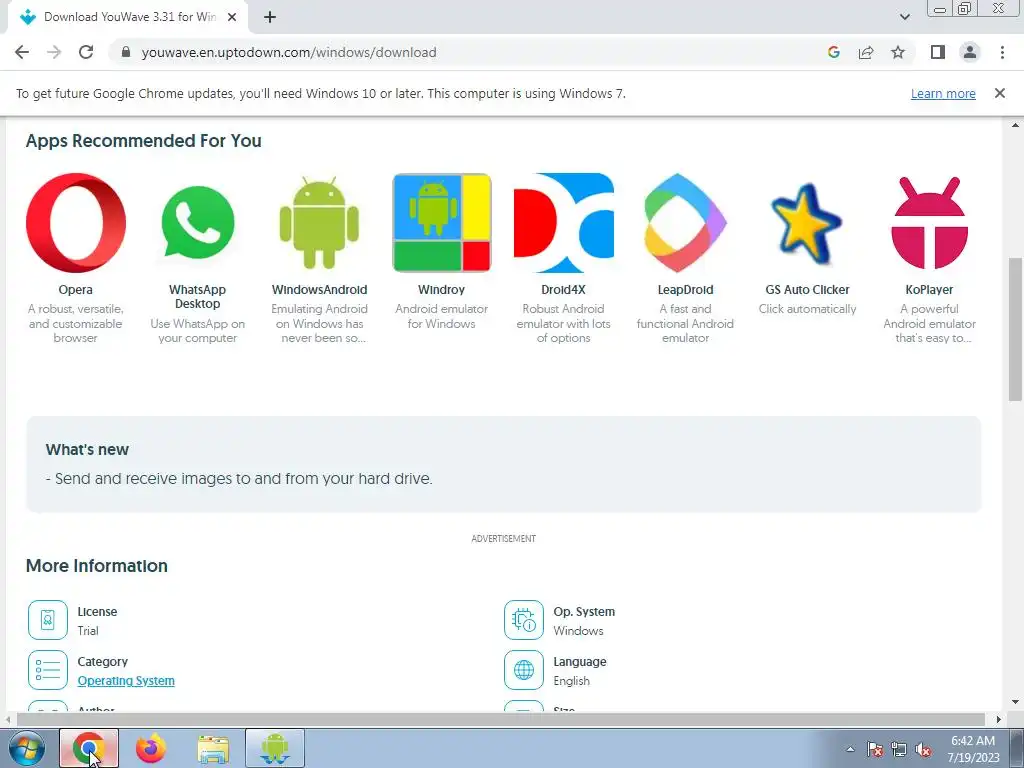Click the Trial license value

click(88, 631)
